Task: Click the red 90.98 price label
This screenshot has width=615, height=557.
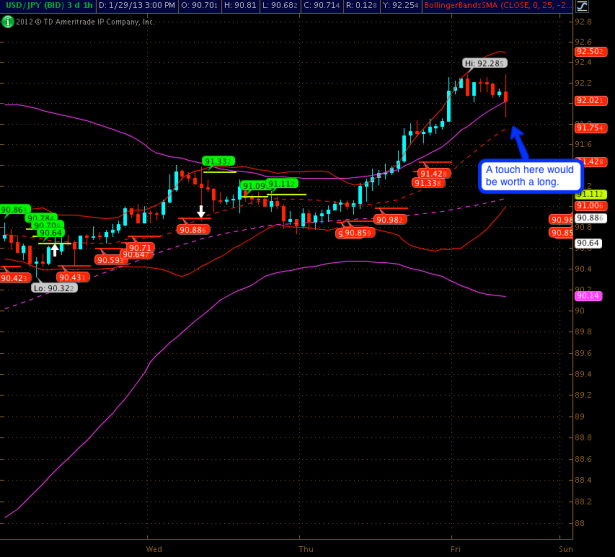Action: [389, 219]
